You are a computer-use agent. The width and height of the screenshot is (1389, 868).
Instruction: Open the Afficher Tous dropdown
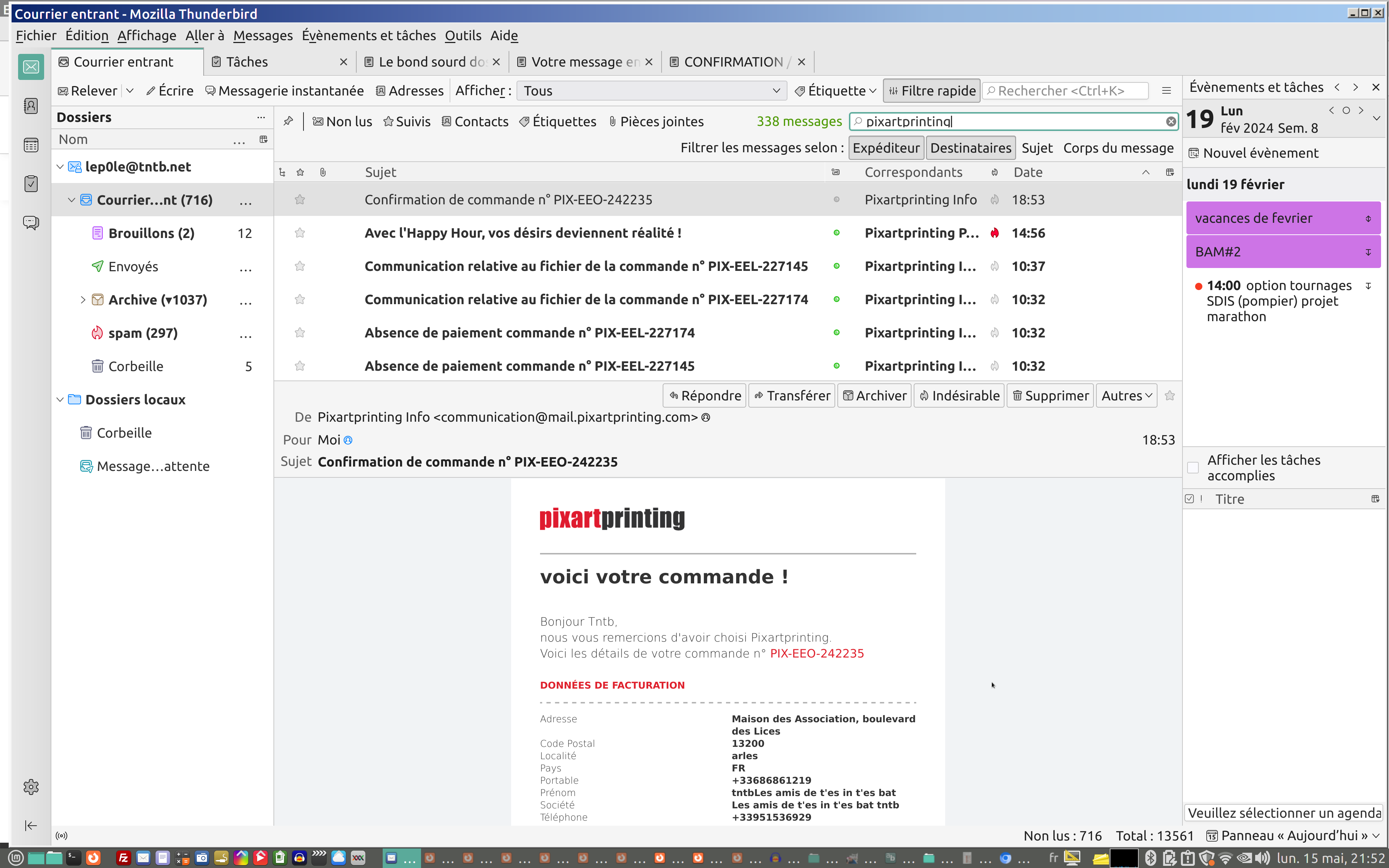pos(651,91)
